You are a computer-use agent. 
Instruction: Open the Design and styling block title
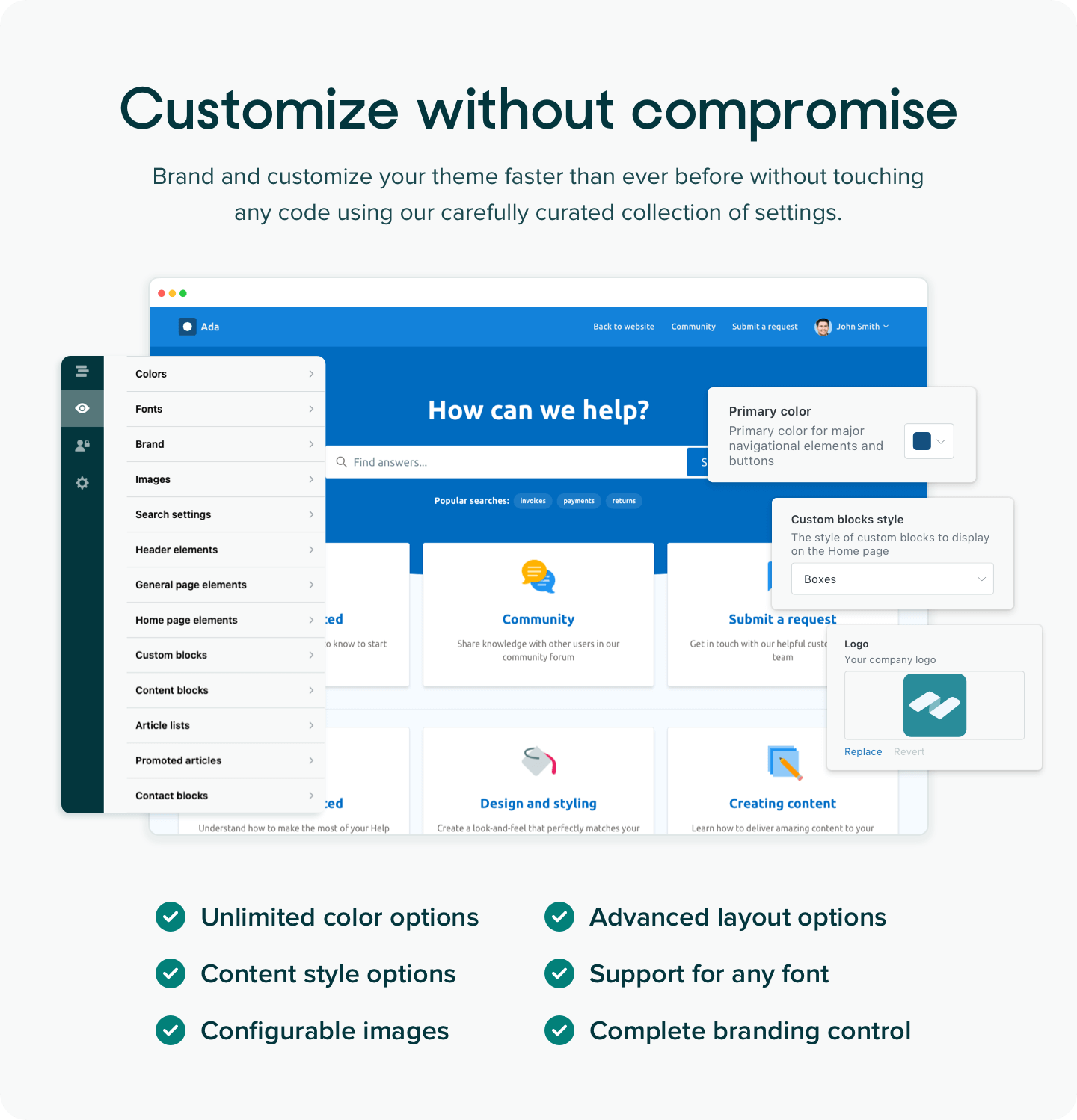pos(538,804)
